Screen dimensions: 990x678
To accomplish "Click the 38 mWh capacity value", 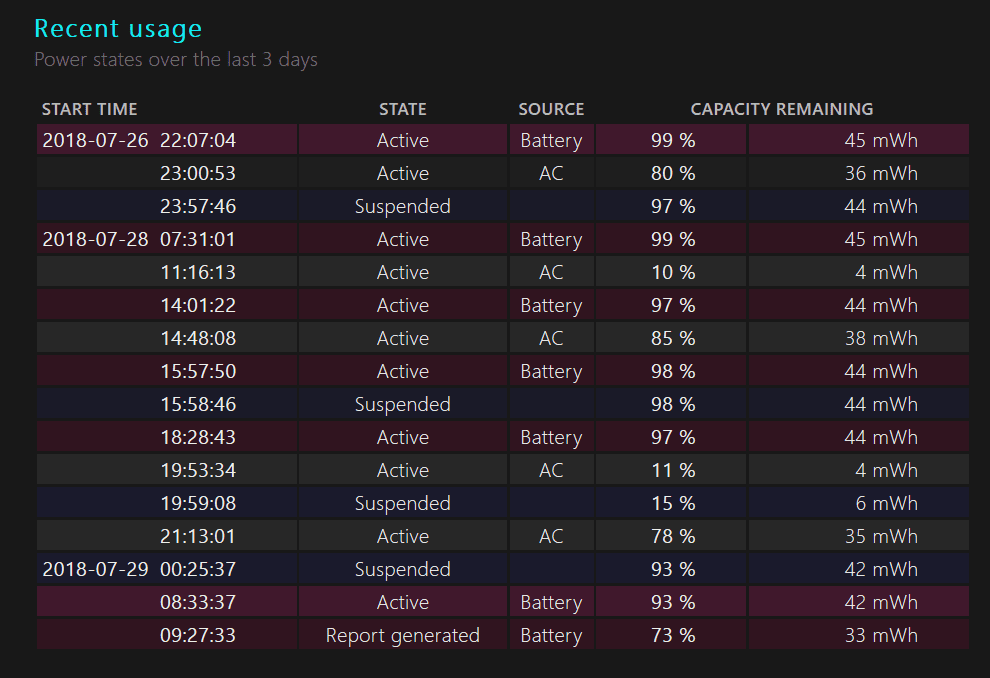I will (880, 338).
